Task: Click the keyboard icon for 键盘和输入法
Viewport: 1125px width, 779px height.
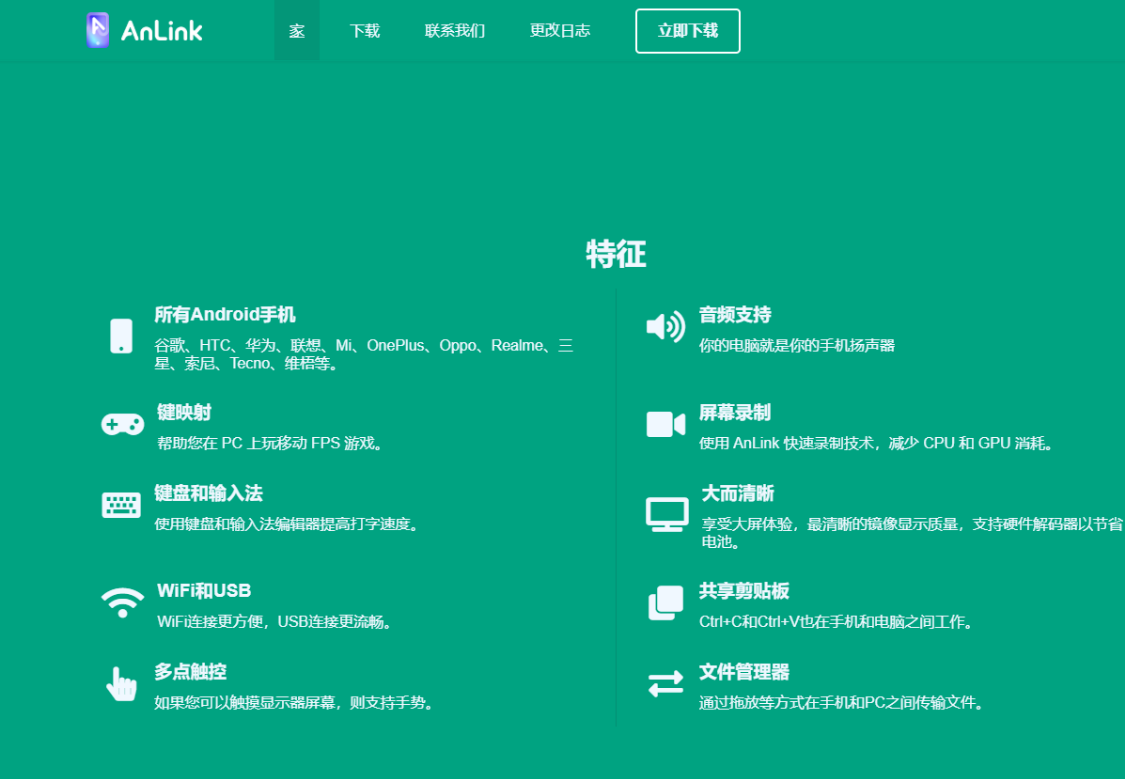Action: click(x=121, y=505)
